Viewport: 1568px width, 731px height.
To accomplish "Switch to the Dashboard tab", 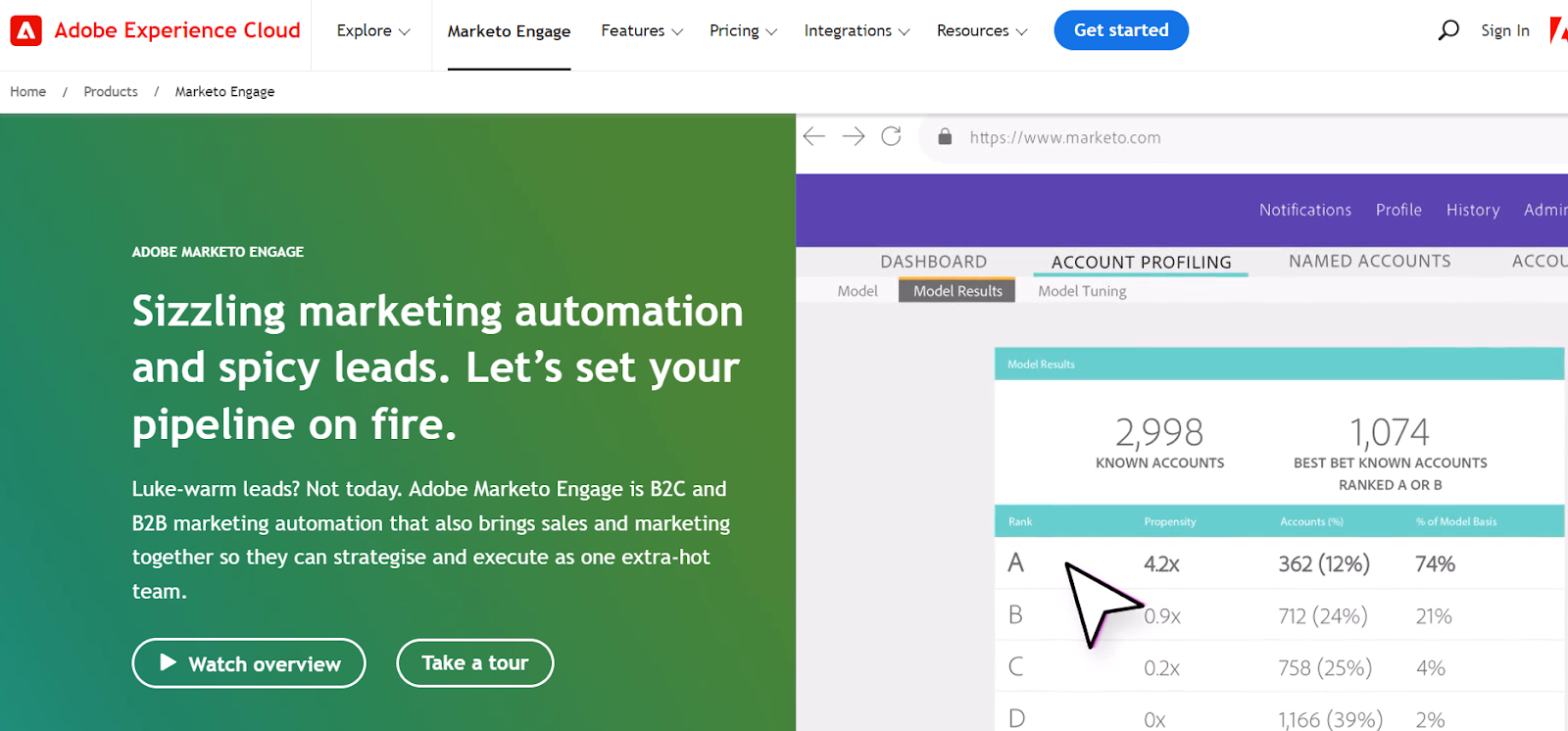I will pos(932,261).
